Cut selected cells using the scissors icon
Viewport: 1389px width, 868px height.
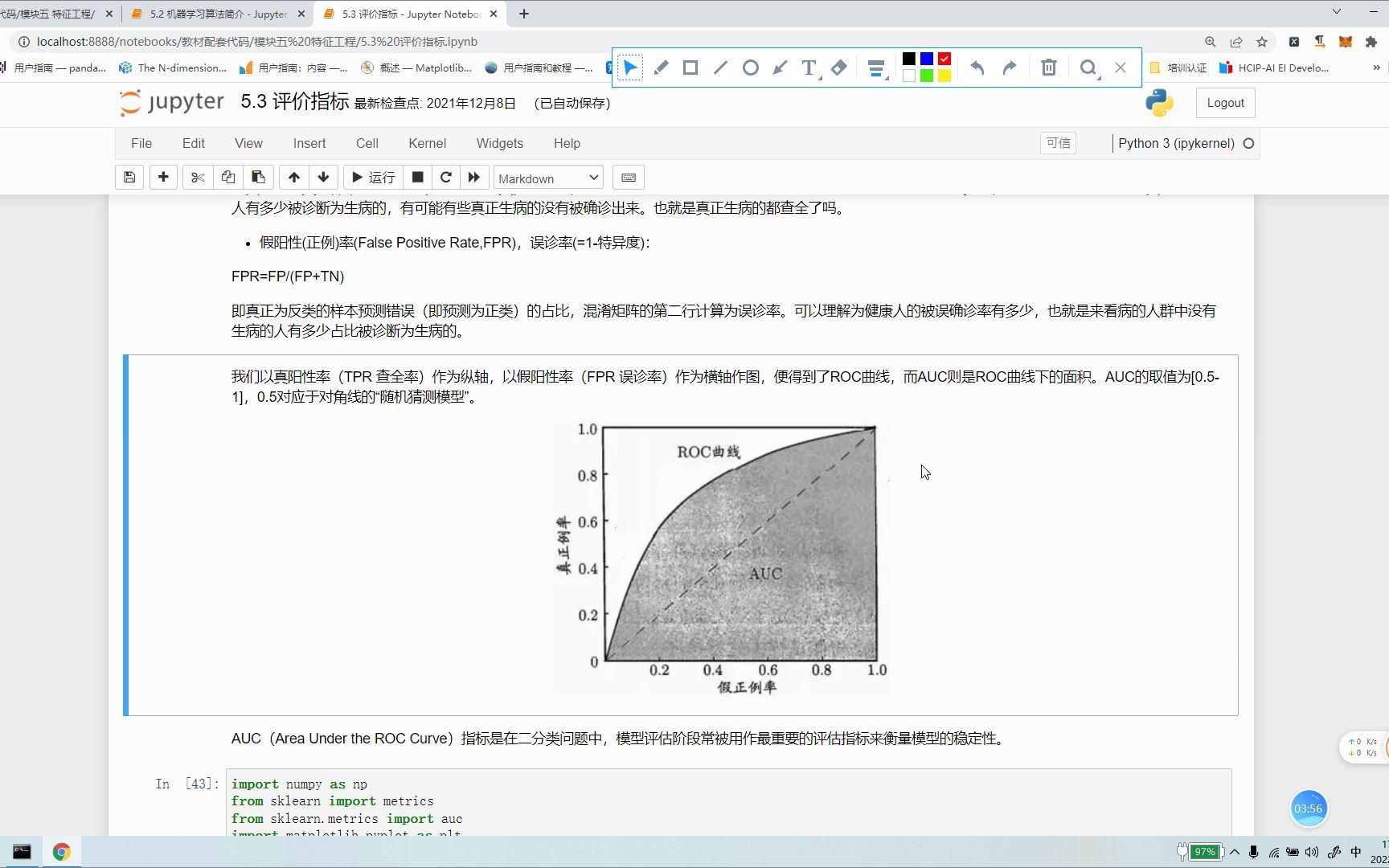(198, 177)
